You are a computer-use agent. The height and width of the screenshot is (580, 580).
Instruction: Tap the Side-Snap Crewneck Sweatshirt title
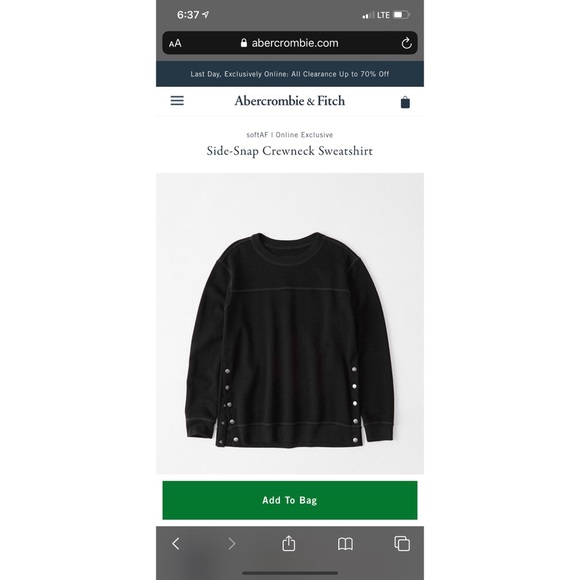[x=290, y=151]
